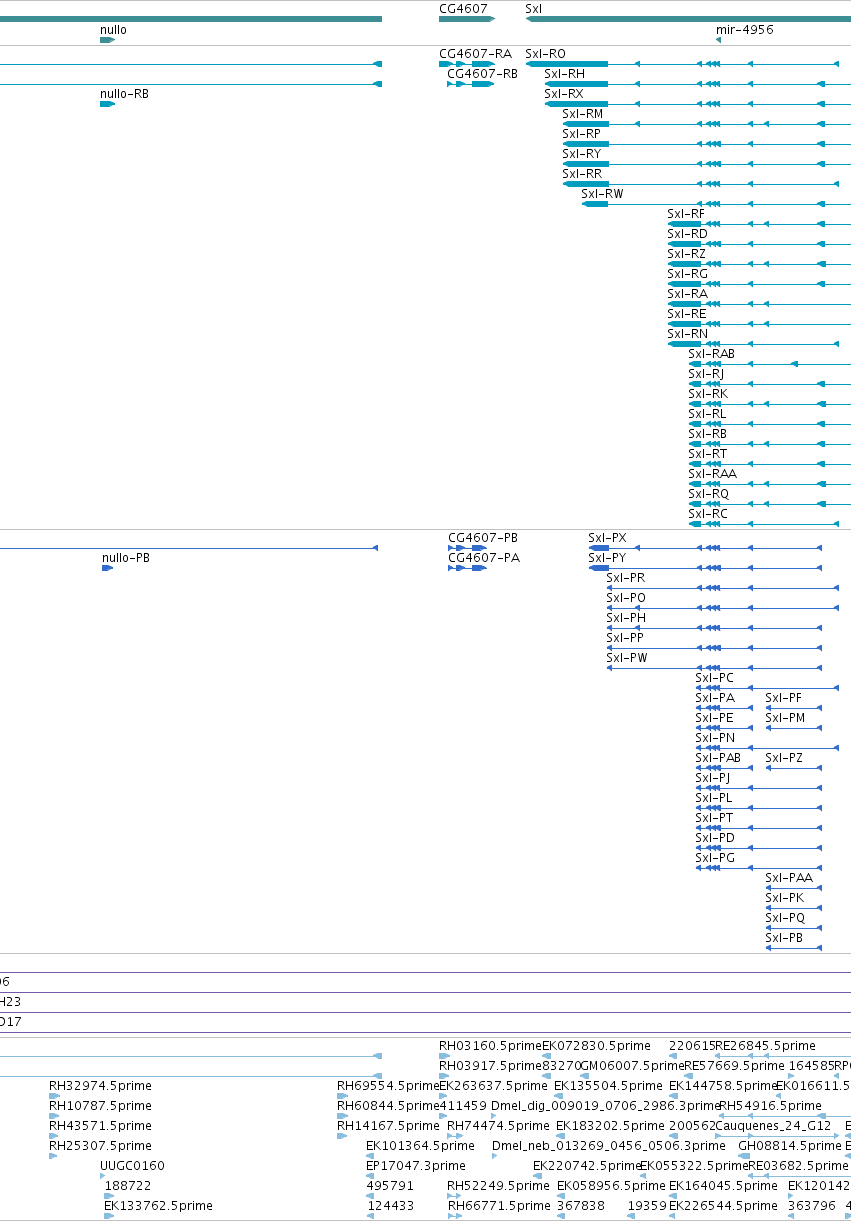Select the CG4607-RB transcript label
The height and width of the screenshot is (1221, 851).
click(482, 74)
